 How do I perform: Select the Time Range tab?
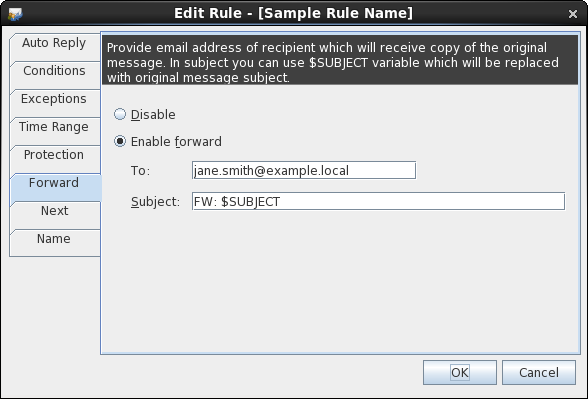[x=54, y=131]
